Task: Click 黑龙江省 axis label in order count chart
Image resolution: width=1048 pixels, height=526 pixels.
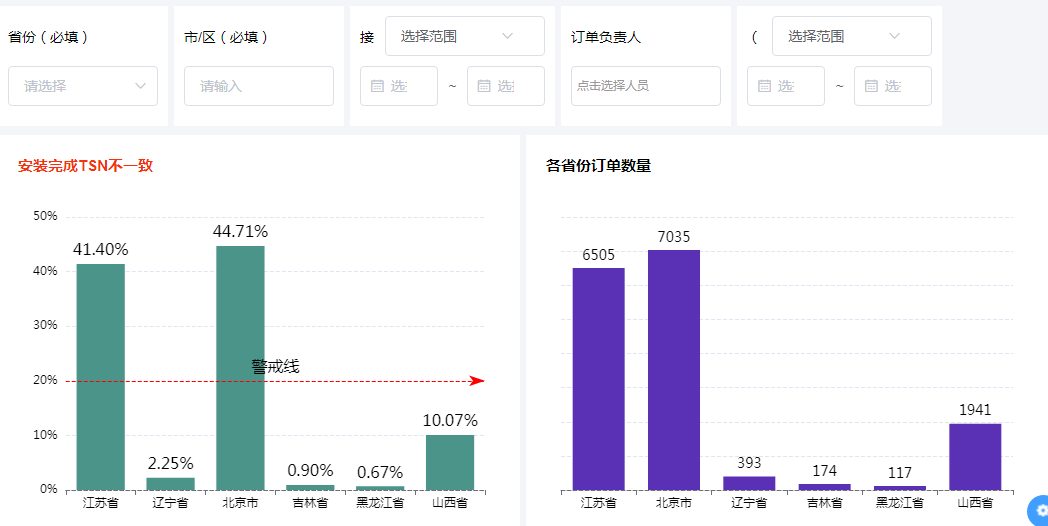Action: point(900,503)
